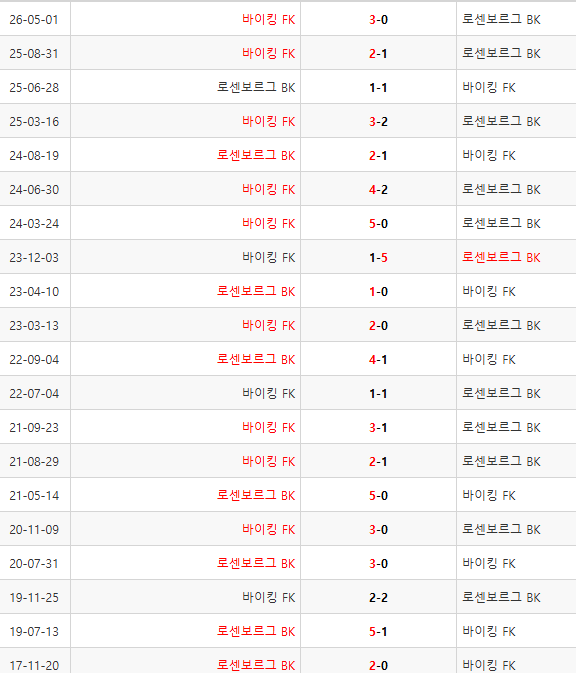Click the 4-2 score result
Image resolution: width=576 pixels, height=673 pixels.
coord(378,190)
